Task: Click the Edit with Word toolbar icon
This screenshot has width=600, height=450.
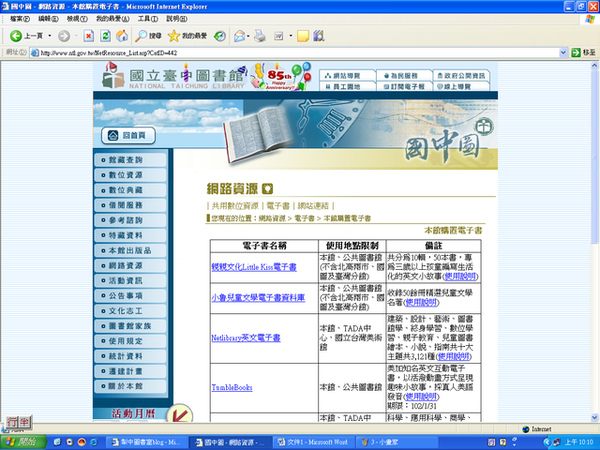Action: [279, 36]
